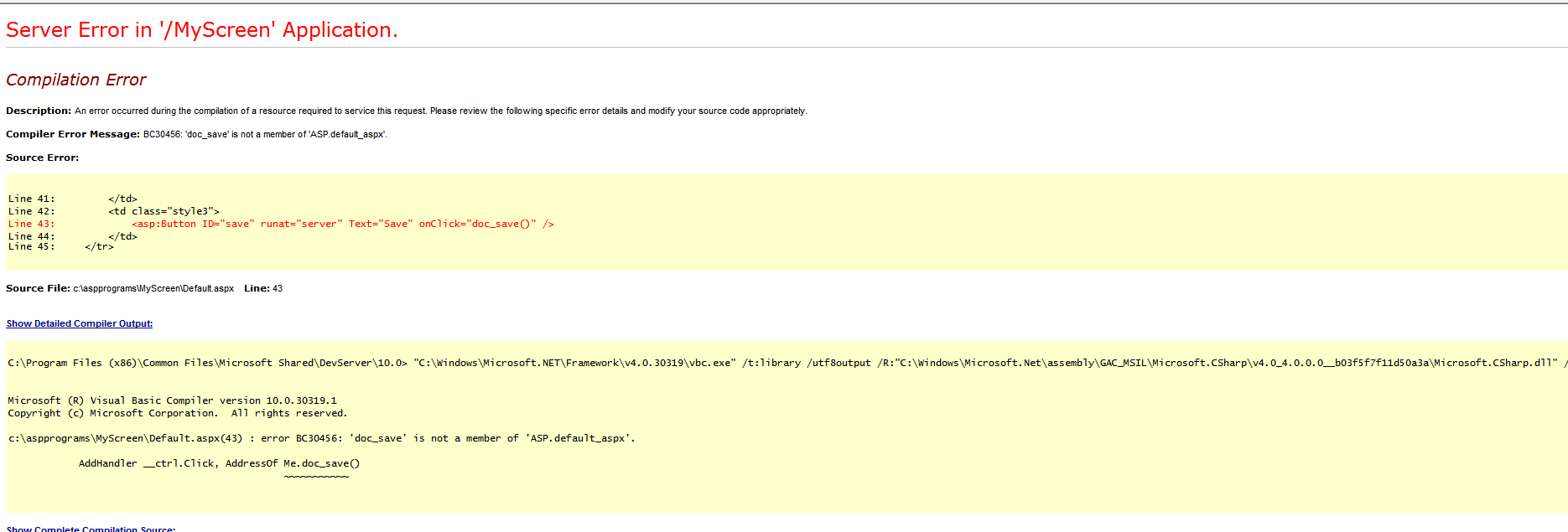Viewport: 1568px width, 532px height.
Task: Open the Show Complete Compilation Source link
Action: [91, 528]
